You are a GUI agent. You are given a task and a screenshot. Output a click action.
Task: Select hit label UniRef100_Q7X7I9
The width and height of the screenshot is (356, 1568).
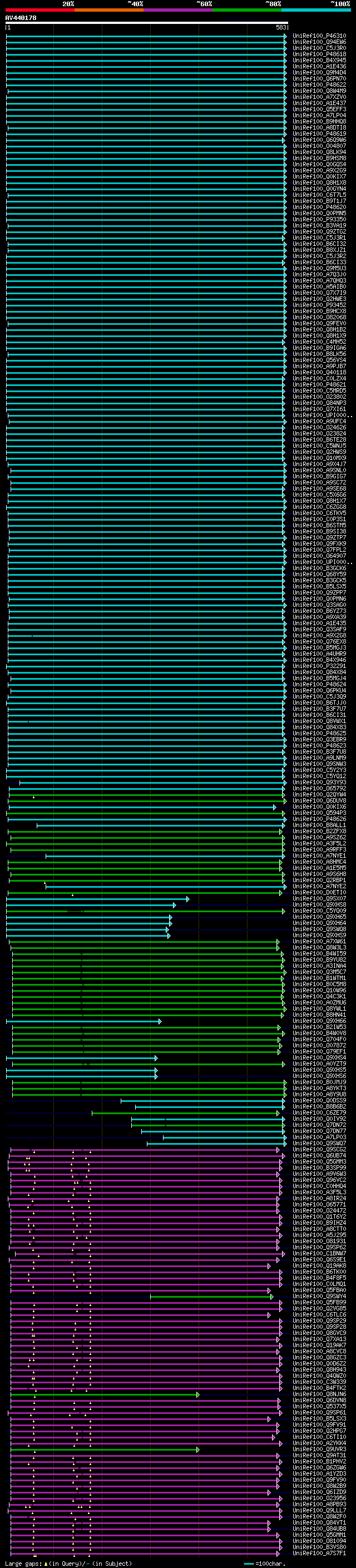pos(319,292)
